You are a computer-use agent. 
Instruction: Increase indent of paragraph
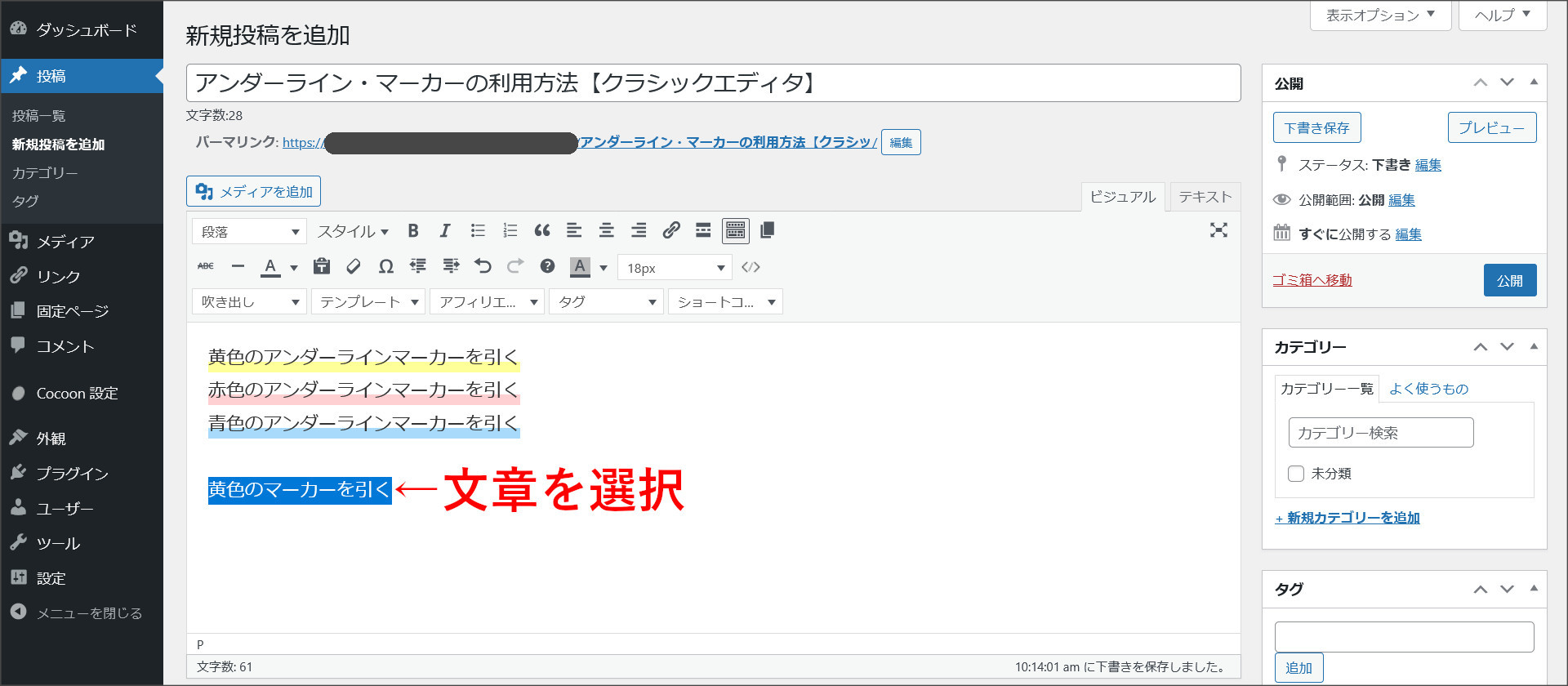click(451, 266)
